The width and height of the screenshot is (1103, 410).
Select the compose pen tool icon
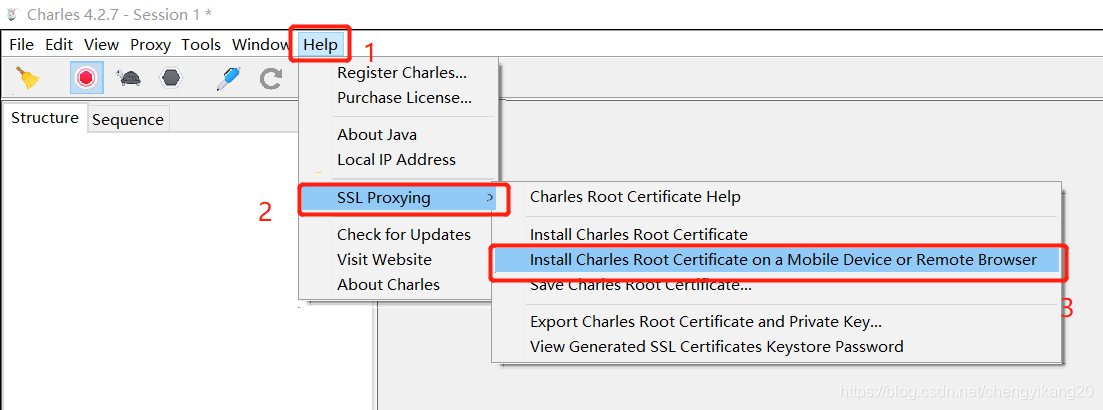(228, 78)
